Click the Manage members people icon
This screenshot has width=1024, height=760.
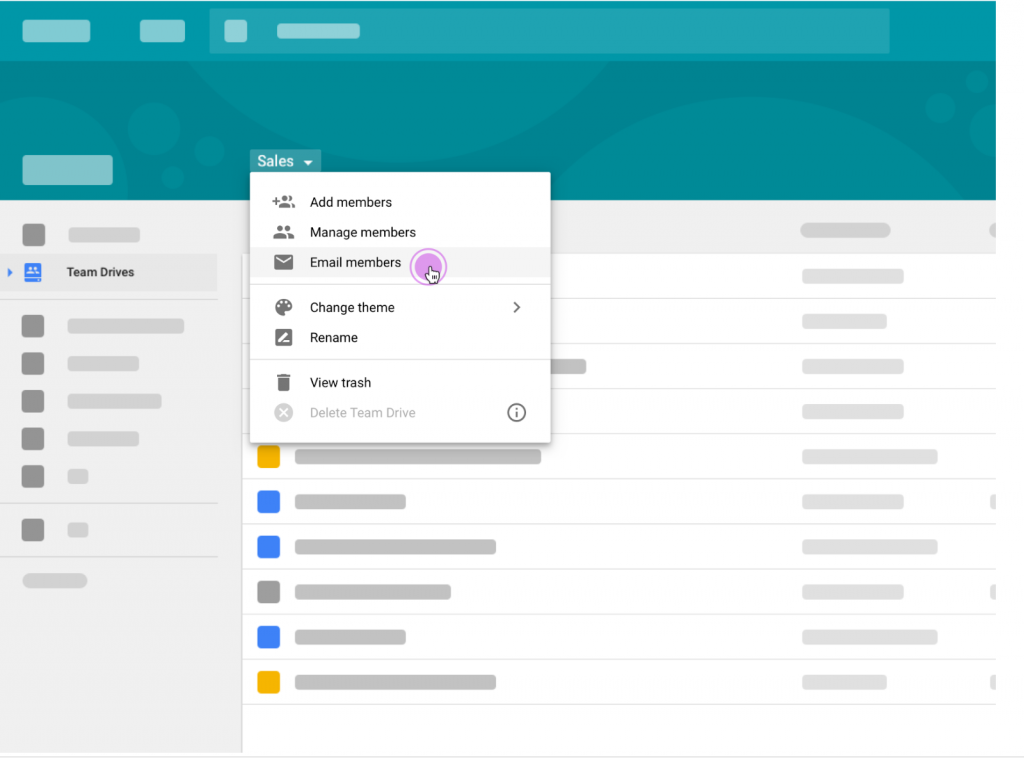click(283, 232)
